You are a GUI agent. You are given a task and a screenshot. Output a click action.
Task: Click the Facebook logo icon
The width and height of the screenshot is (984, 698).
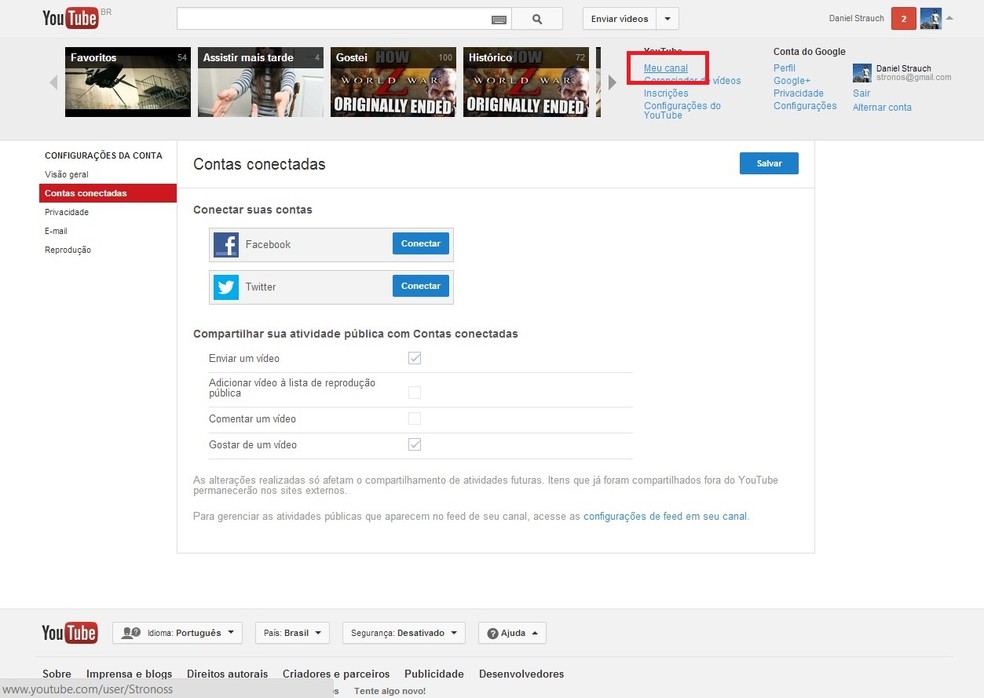(x=226, y=245)
